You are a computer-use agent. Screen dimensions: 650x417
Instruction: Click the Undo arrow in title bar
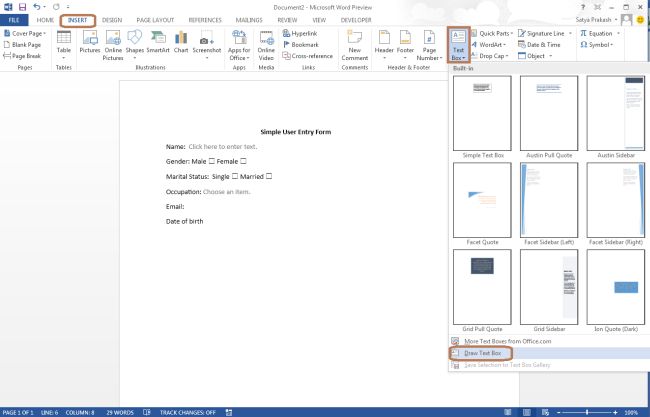tap(36, 7)
